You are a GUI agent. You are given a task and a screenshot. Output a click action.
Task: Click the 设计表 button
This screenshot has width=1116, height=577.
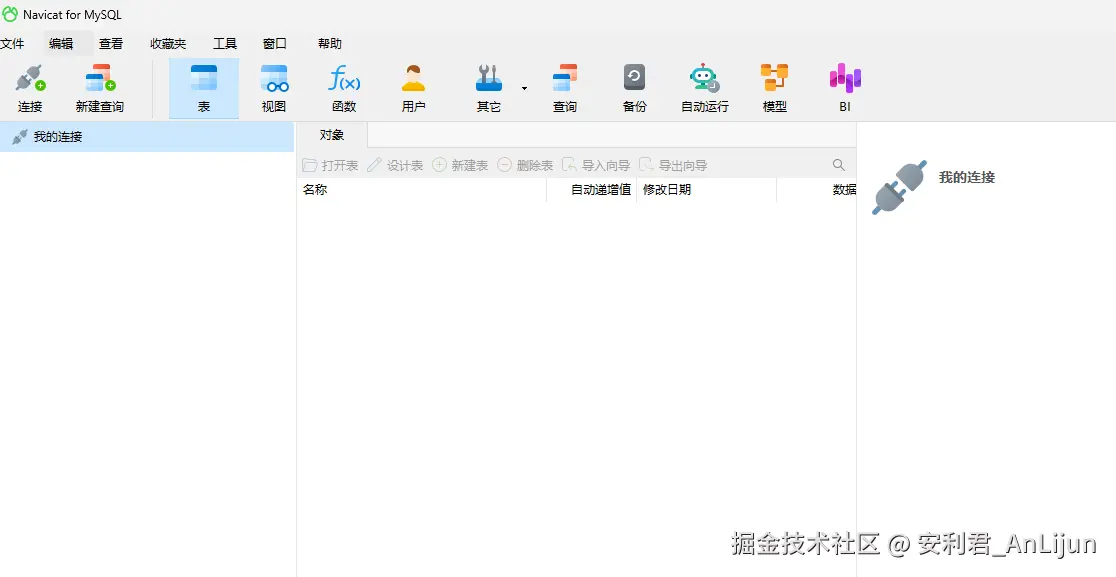coord(395,165)
